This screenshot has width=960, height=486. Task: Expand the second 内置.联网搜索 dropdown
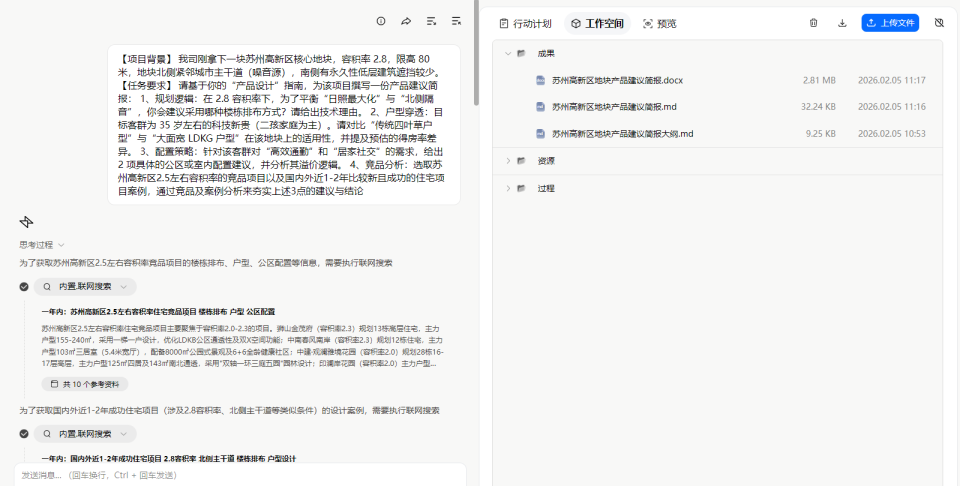click(85, 434)
